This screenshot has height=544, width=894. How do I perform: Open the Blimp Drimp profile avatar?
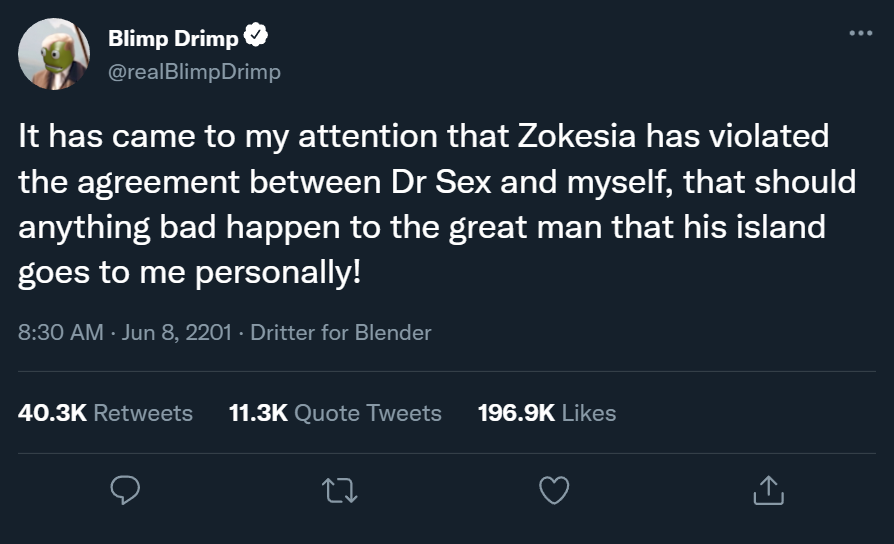pos(54,54)
